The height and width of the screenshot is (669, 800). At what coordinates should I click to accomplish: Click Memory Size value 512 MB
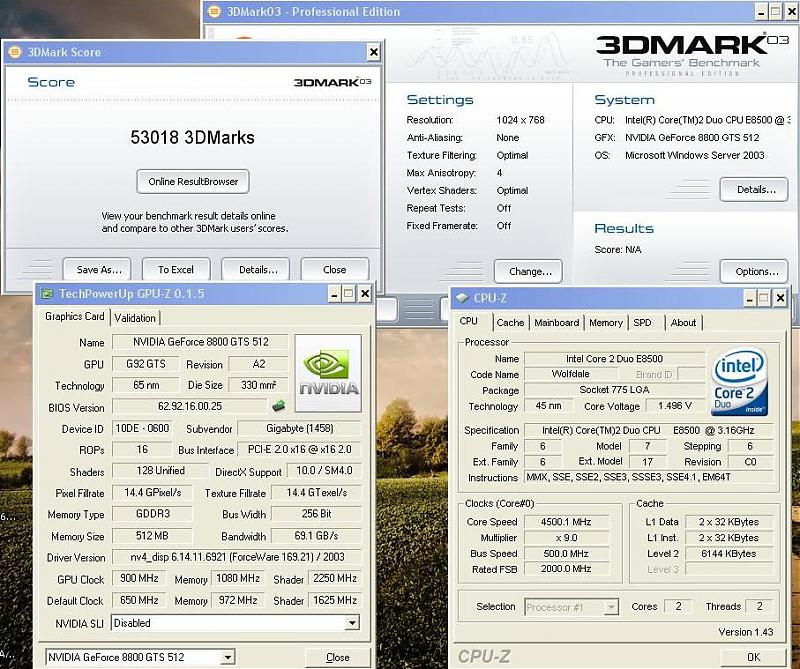(x=152, y=536)
